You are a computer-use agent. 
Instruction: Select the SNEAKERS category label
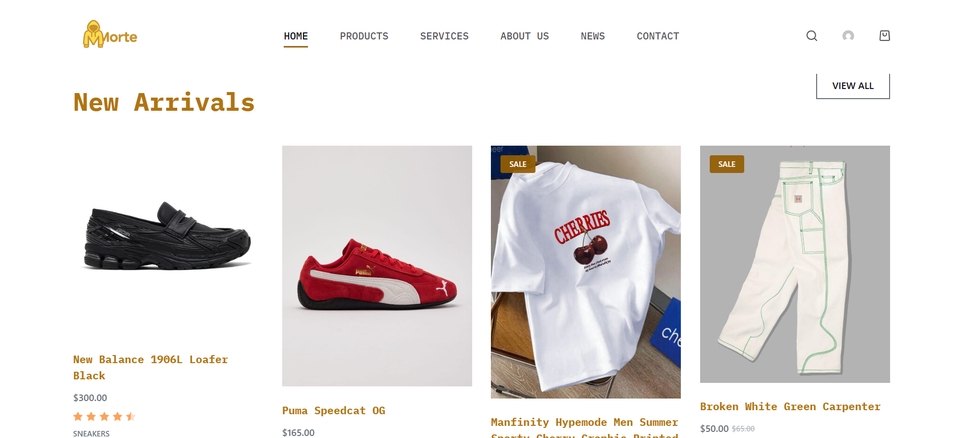tap(91, 433)
